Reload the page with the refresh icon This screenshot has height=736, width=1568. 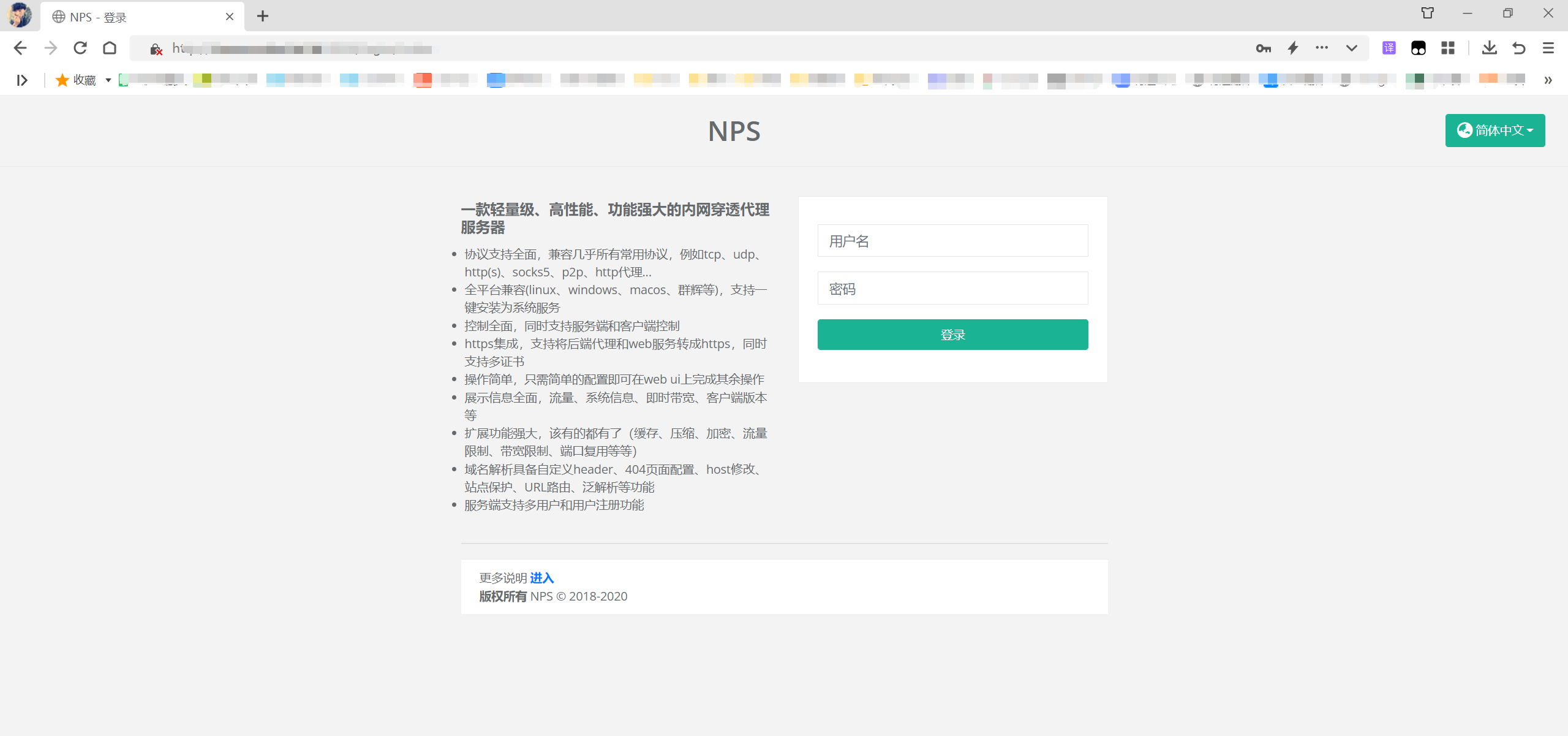click(80, 47)
